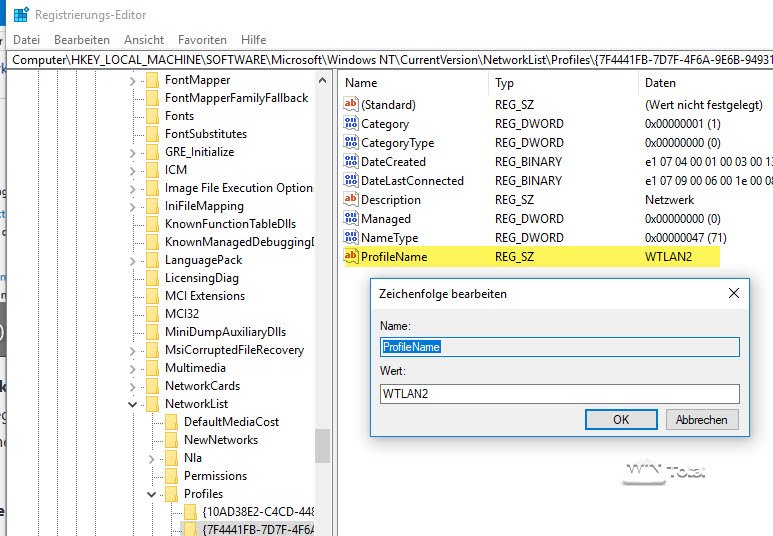Open the Datei menu

click(x=27, y=40)
